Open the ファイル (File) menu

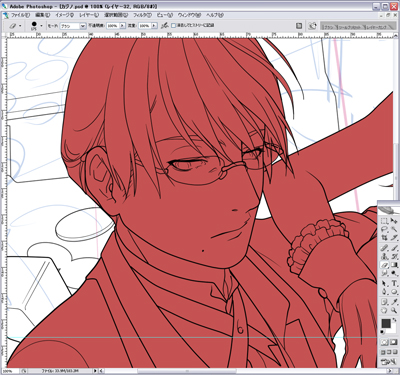20,15
